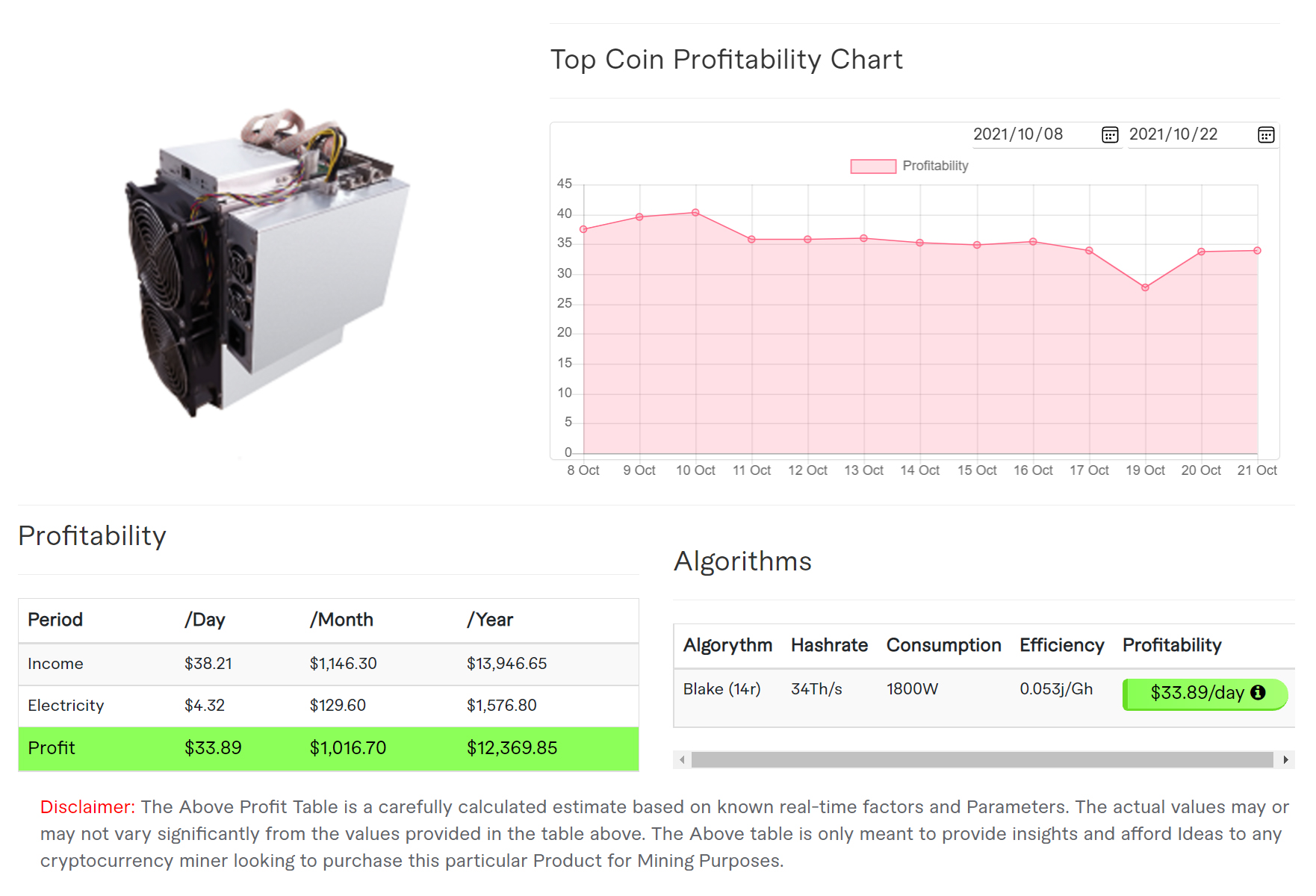
Task: Toggle the Profitability legend series
Action: click(935, 166)
